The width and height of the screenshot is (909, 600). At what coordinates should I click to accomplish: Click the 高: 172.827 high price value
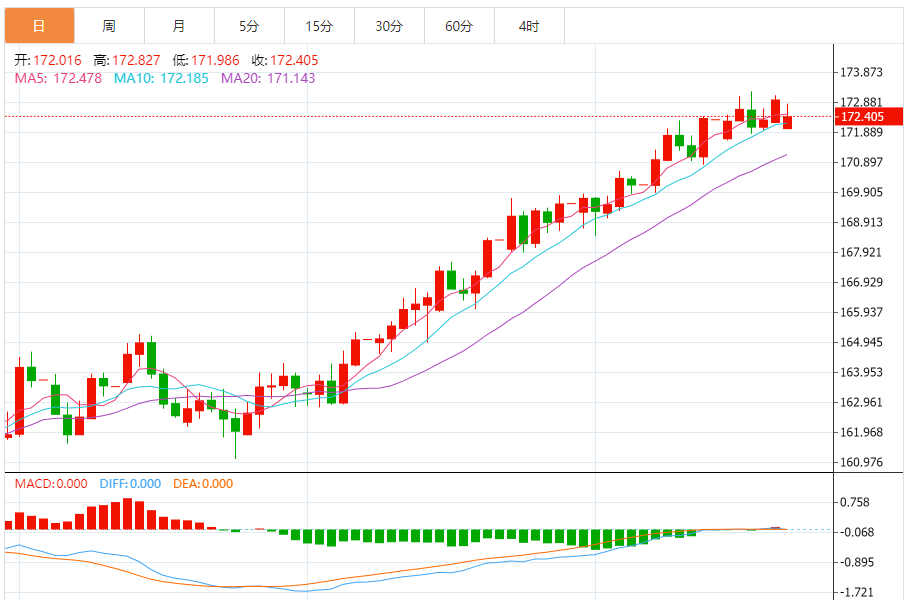coord(127,60)
